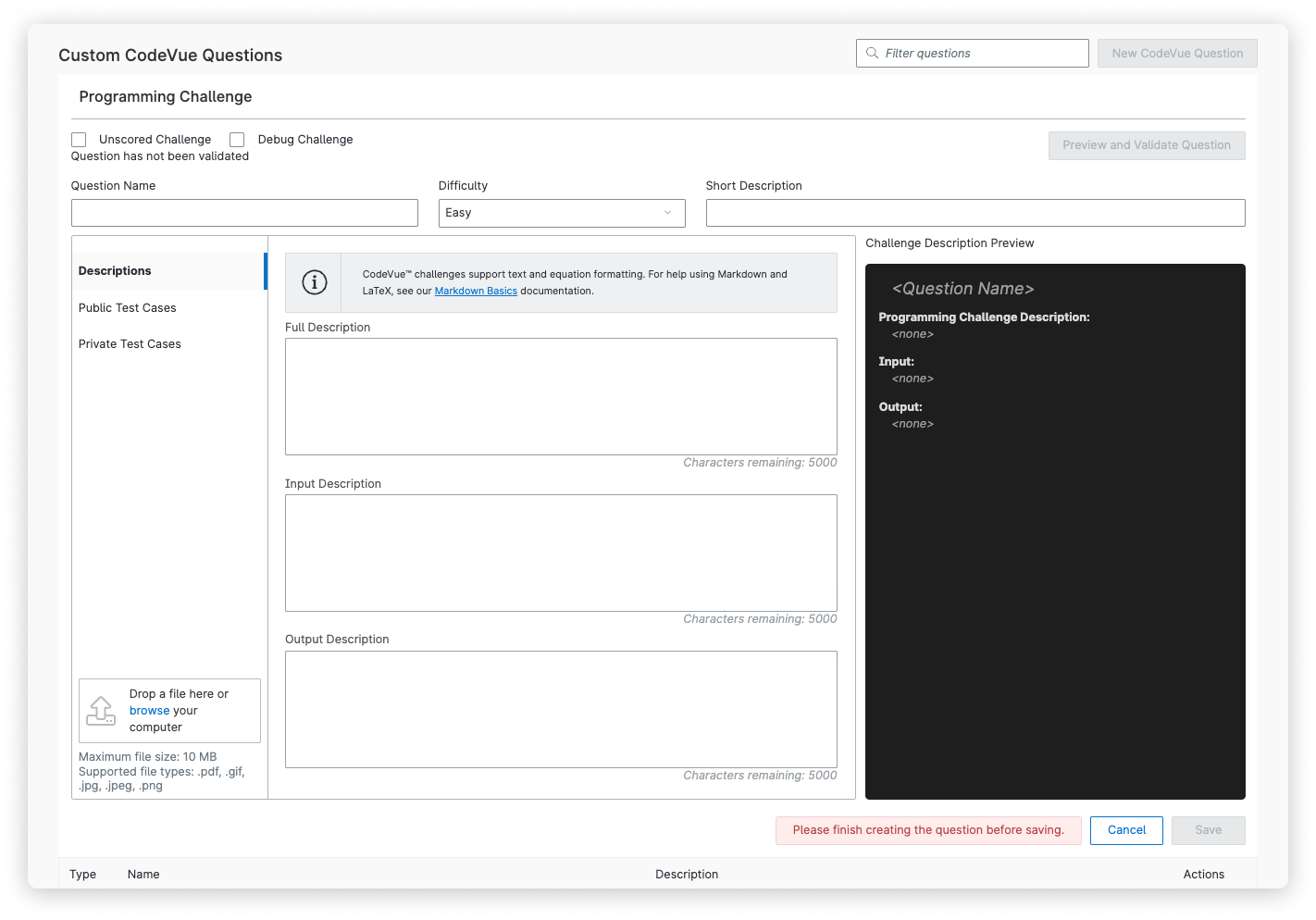Click the New CodeVue Question button

(x=1177, y=54)
